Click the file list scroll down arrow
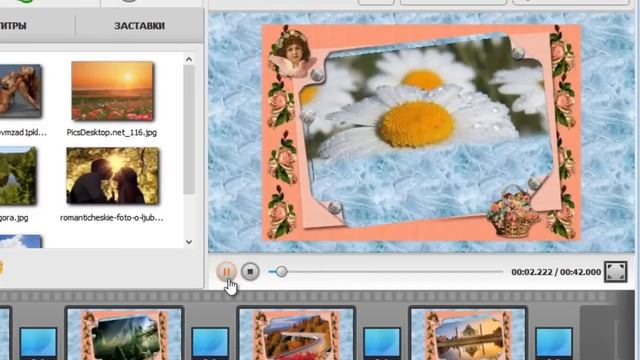Image resolution: width=640 pixels, height=360 pixels. [x=189, y=242]
